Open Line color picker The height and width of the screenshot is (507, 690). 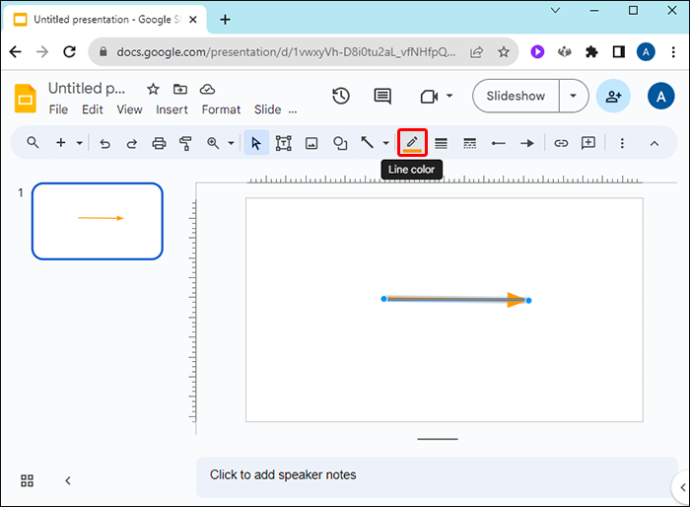tap(412, 143)
